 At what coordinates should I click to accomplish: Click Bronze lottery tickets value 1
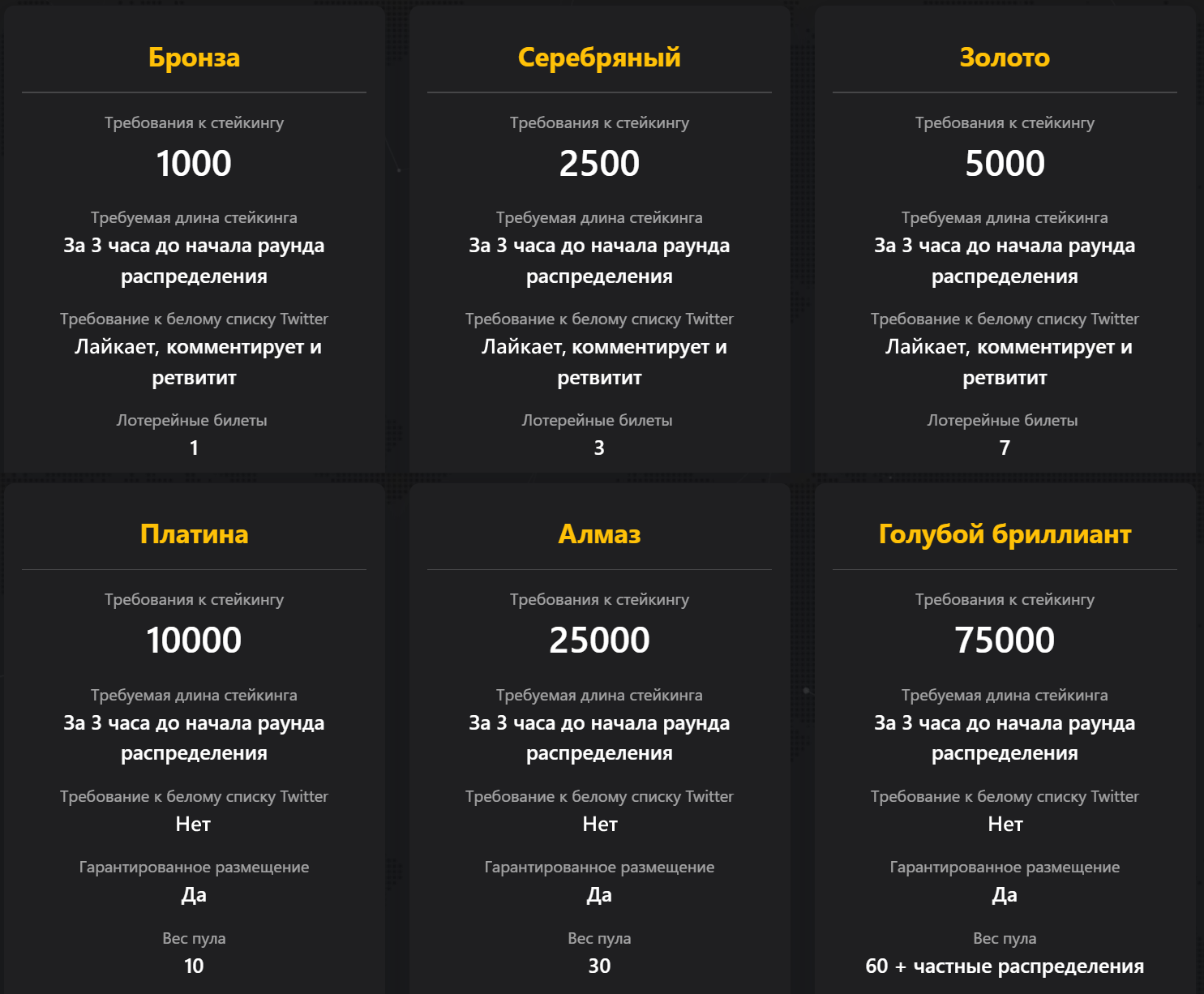[194, 448]
